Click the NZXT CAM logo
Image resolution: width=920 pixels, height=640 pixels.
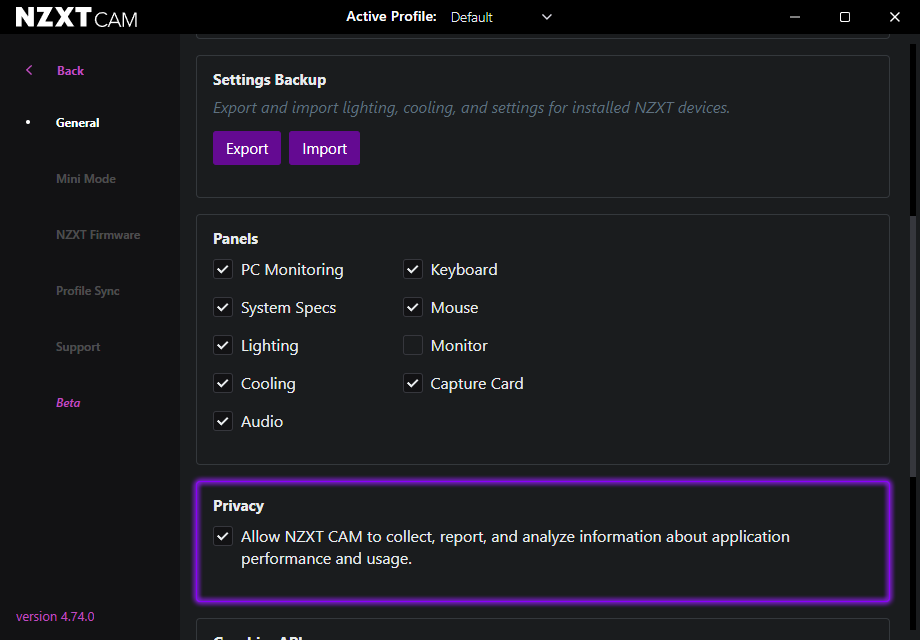[76, 18]
